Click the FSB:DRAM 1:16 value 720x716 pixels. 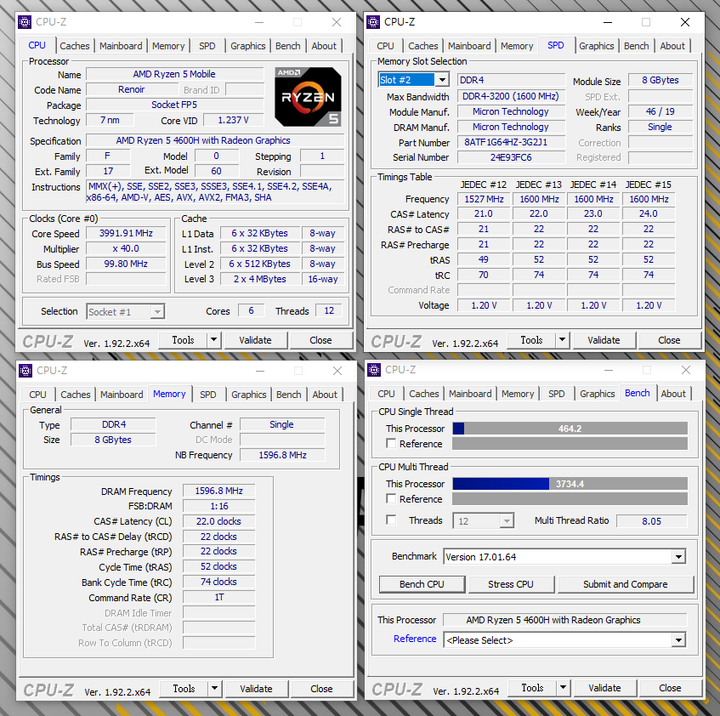(x=219, y=506)
